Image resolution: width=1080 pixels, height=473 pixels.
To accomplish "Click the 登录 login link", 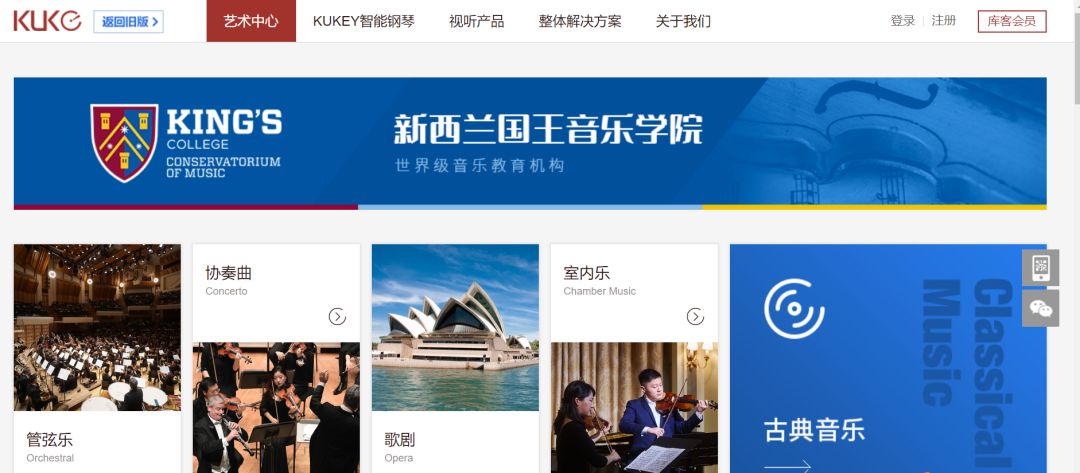I will (x=903, y=21).
